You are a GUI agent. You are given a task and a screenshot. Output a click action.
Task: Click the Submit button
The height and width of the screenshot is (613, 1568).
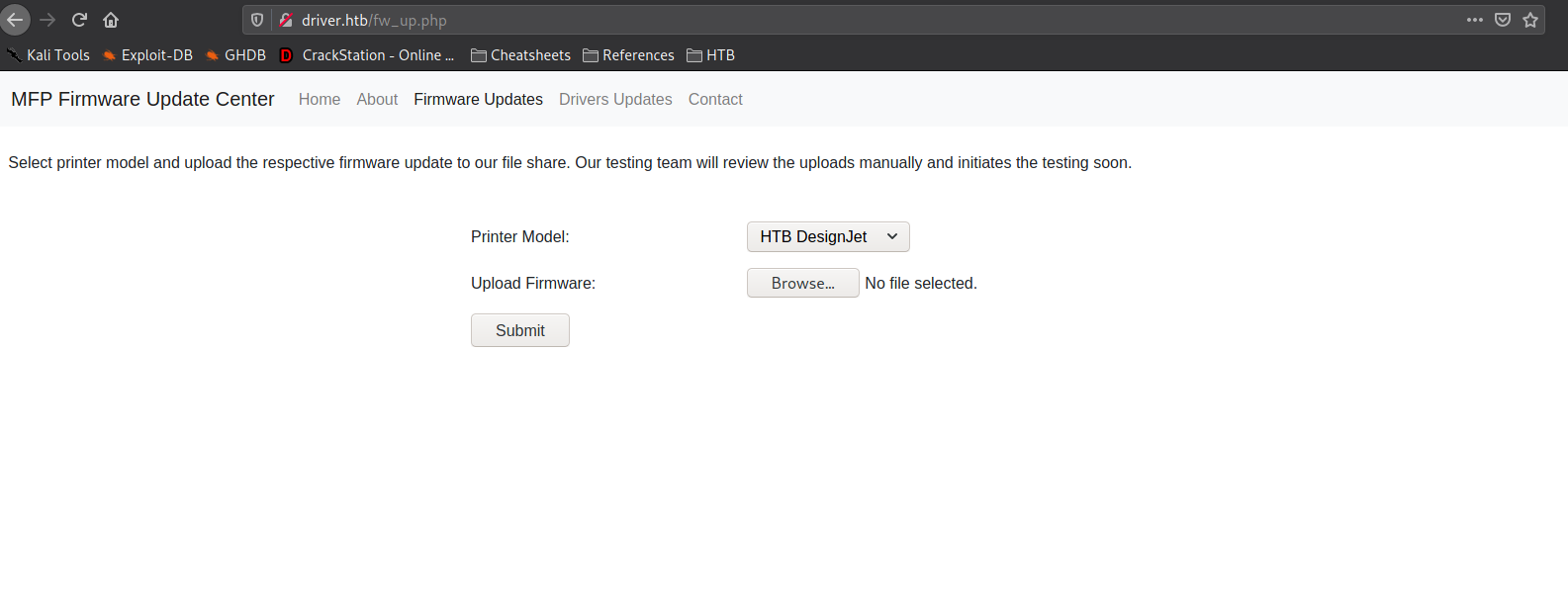point(519,329)
